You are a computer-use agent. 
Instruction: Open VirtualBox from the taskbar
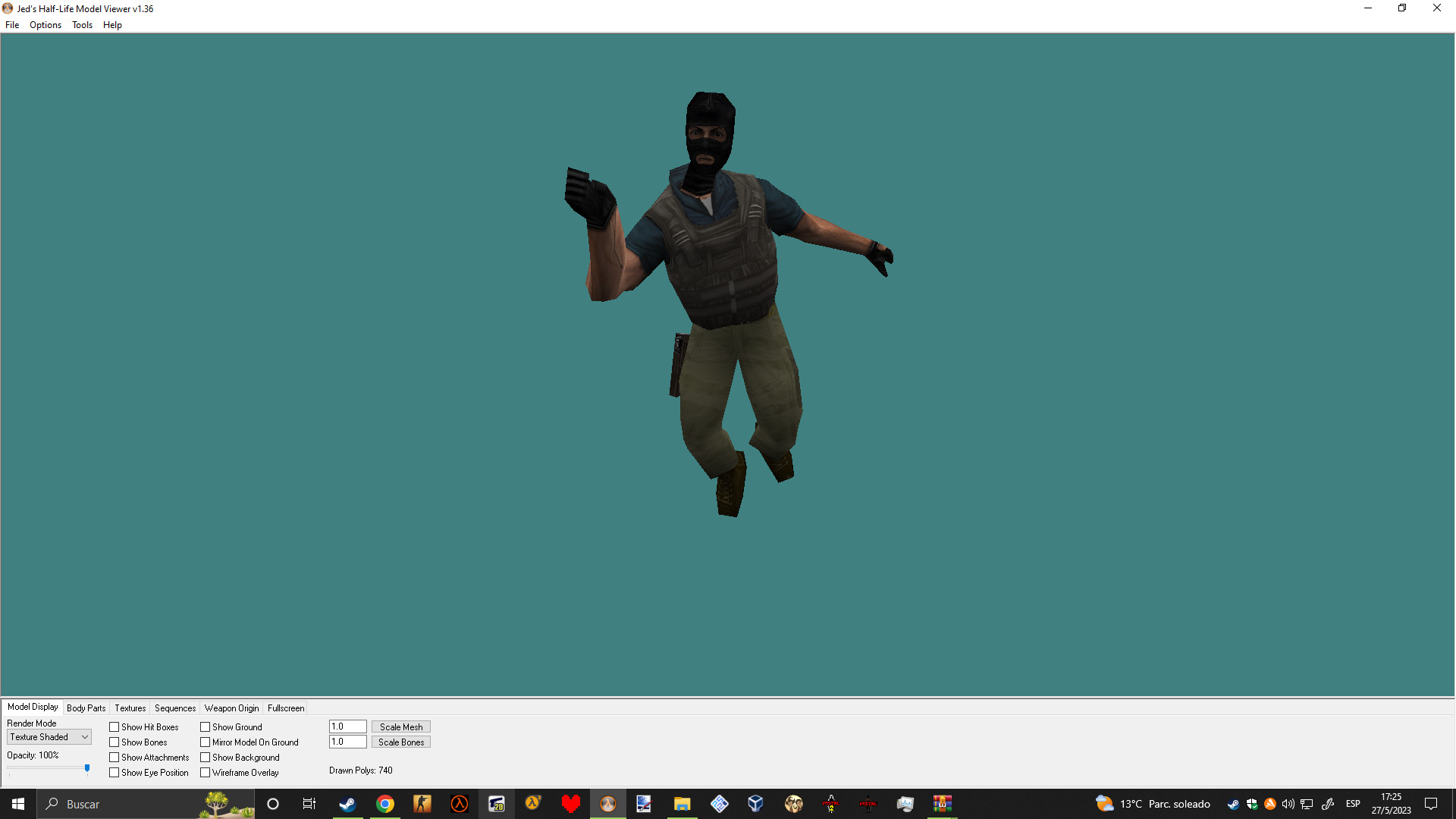(755, 804)
